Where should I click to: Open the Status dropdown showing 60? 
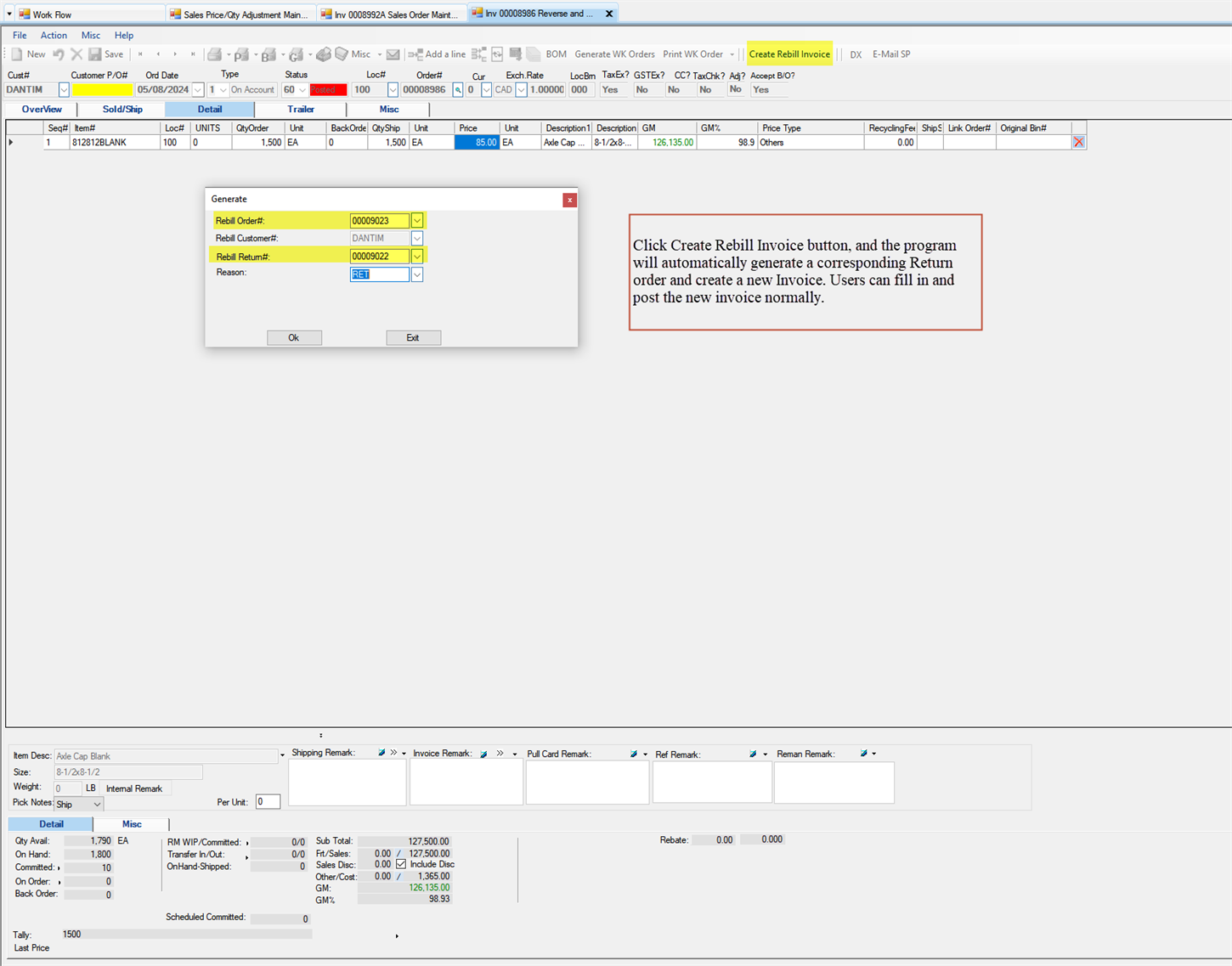(302, 89)
